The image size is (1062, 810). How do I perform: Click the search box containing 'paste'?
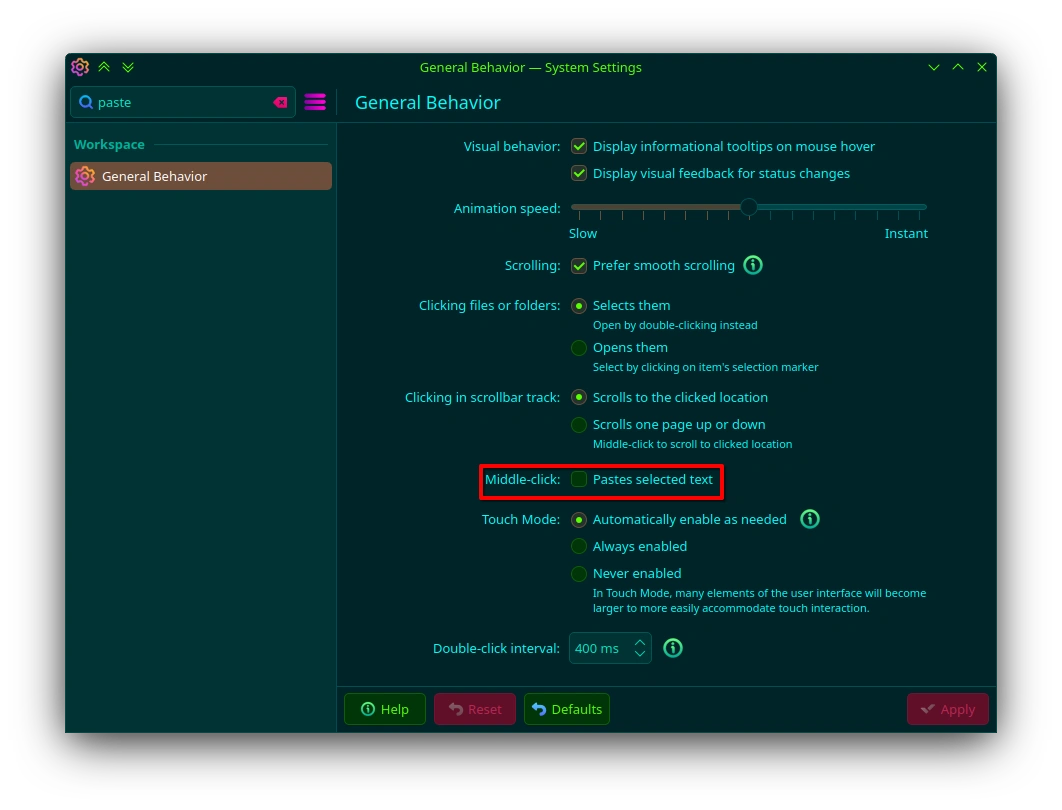pos(183,102)
